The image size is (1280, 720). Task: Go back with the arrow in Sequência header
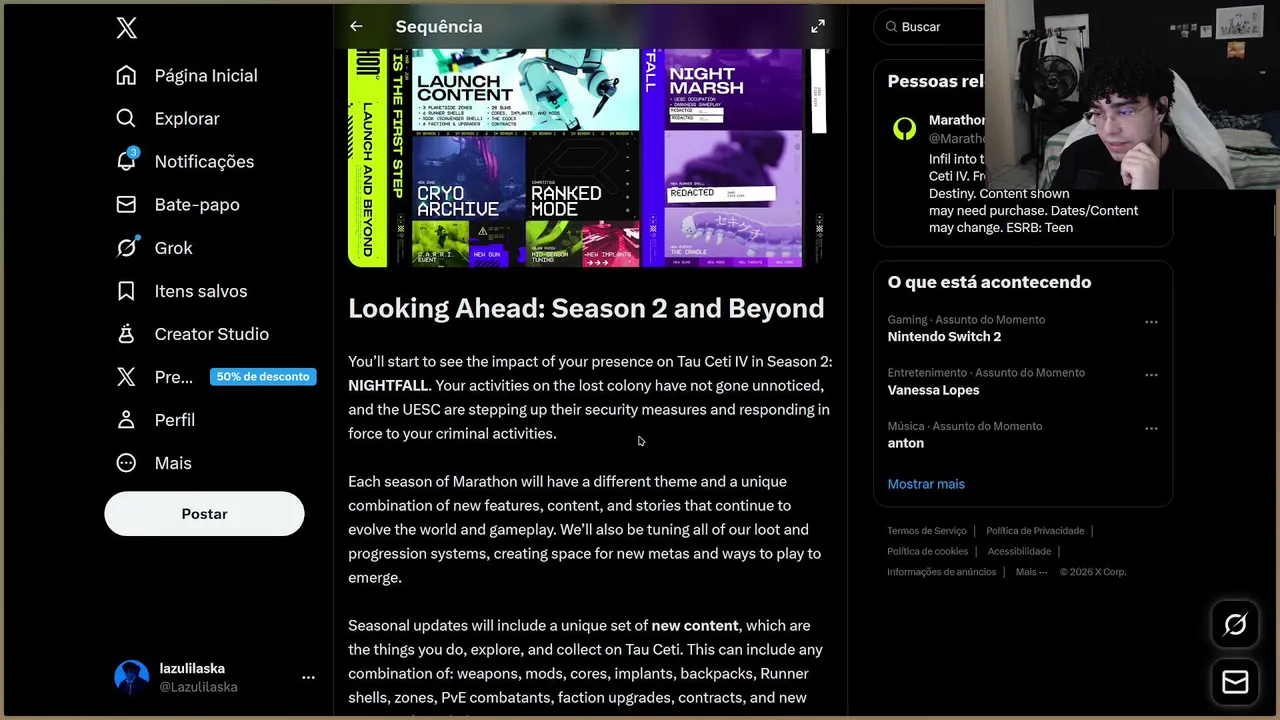point(356,26)
